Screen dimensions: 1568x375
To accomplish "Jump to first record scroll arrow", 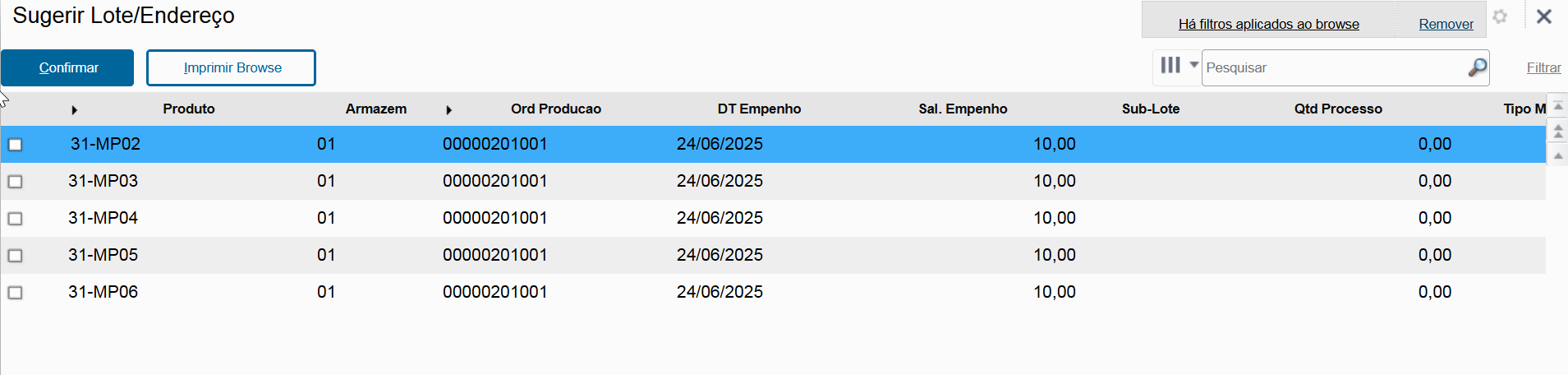I will click(1557, 107).
